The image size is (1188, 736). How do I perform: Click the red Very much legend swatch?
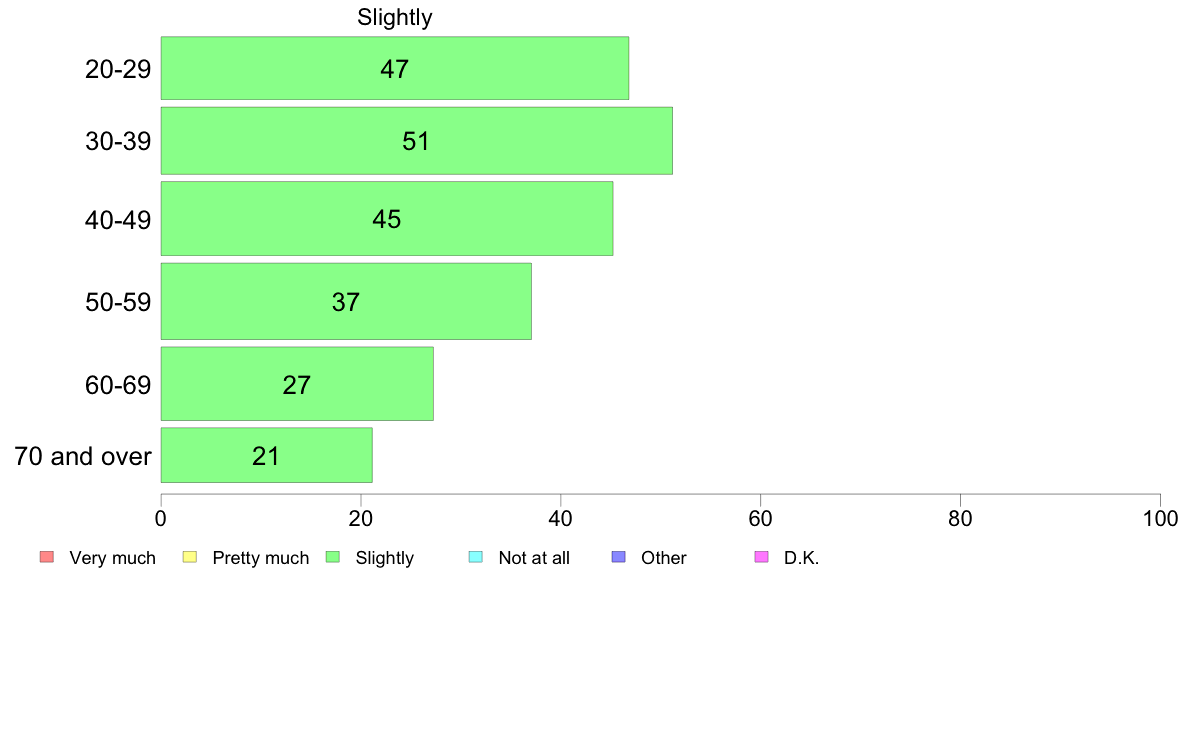point(46,557)
